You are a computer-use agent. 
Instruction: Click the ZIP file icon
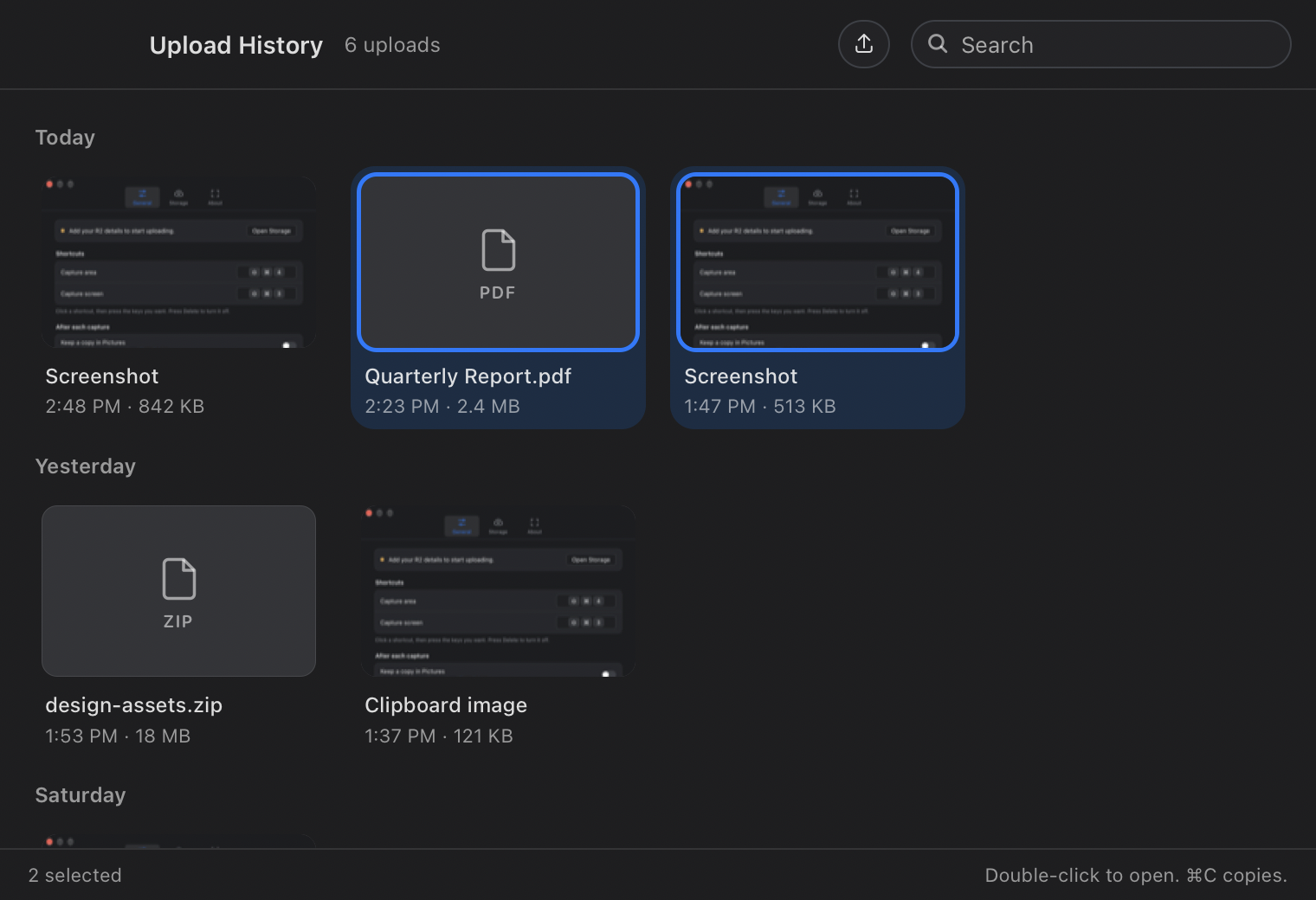pyautogui.click(x=178, y=579)
